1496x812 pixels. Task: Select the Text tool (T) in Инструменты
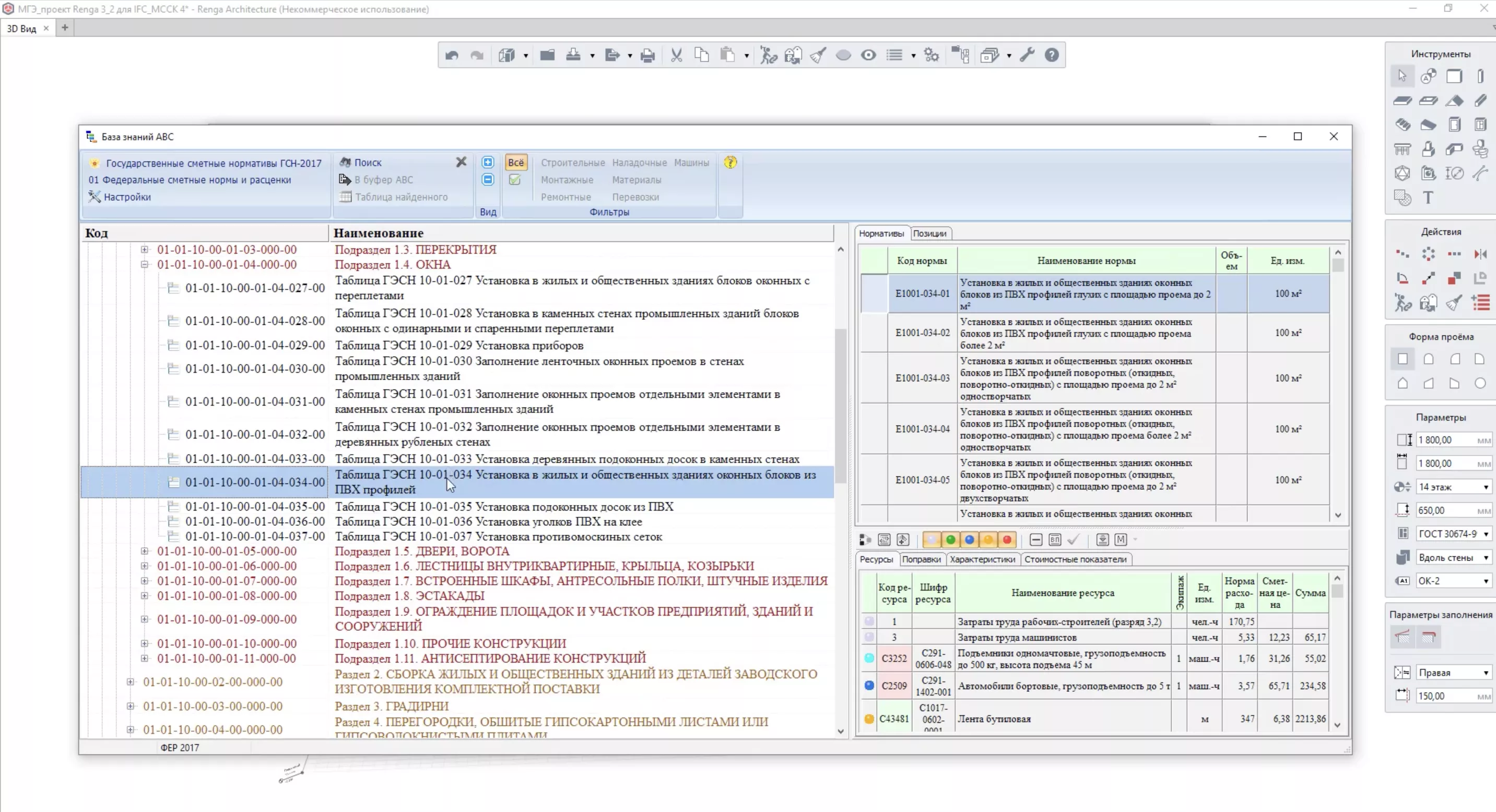point(1428,197)
